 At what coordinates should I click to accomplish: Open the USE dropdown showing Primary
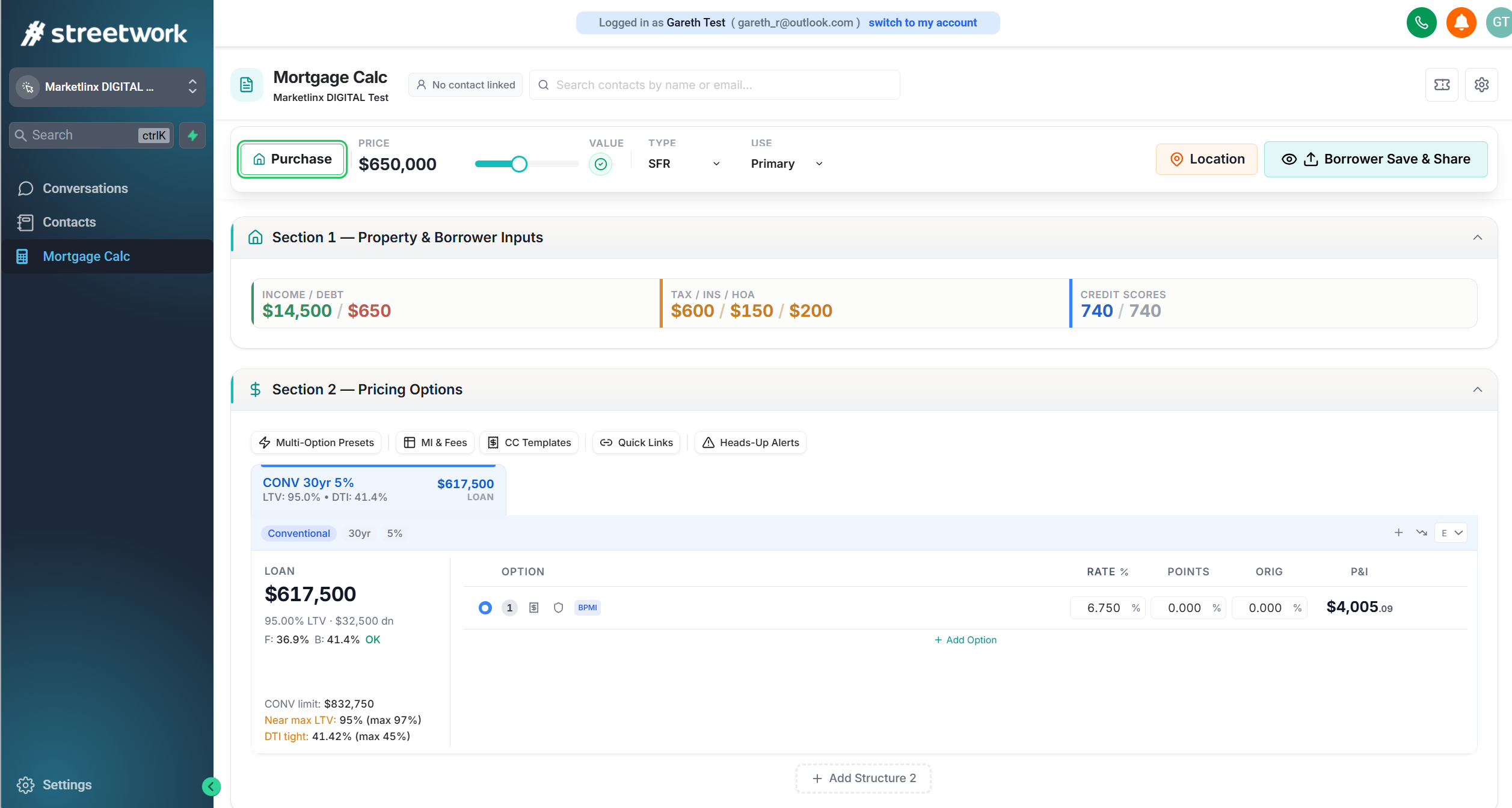[x=787, y=164]
